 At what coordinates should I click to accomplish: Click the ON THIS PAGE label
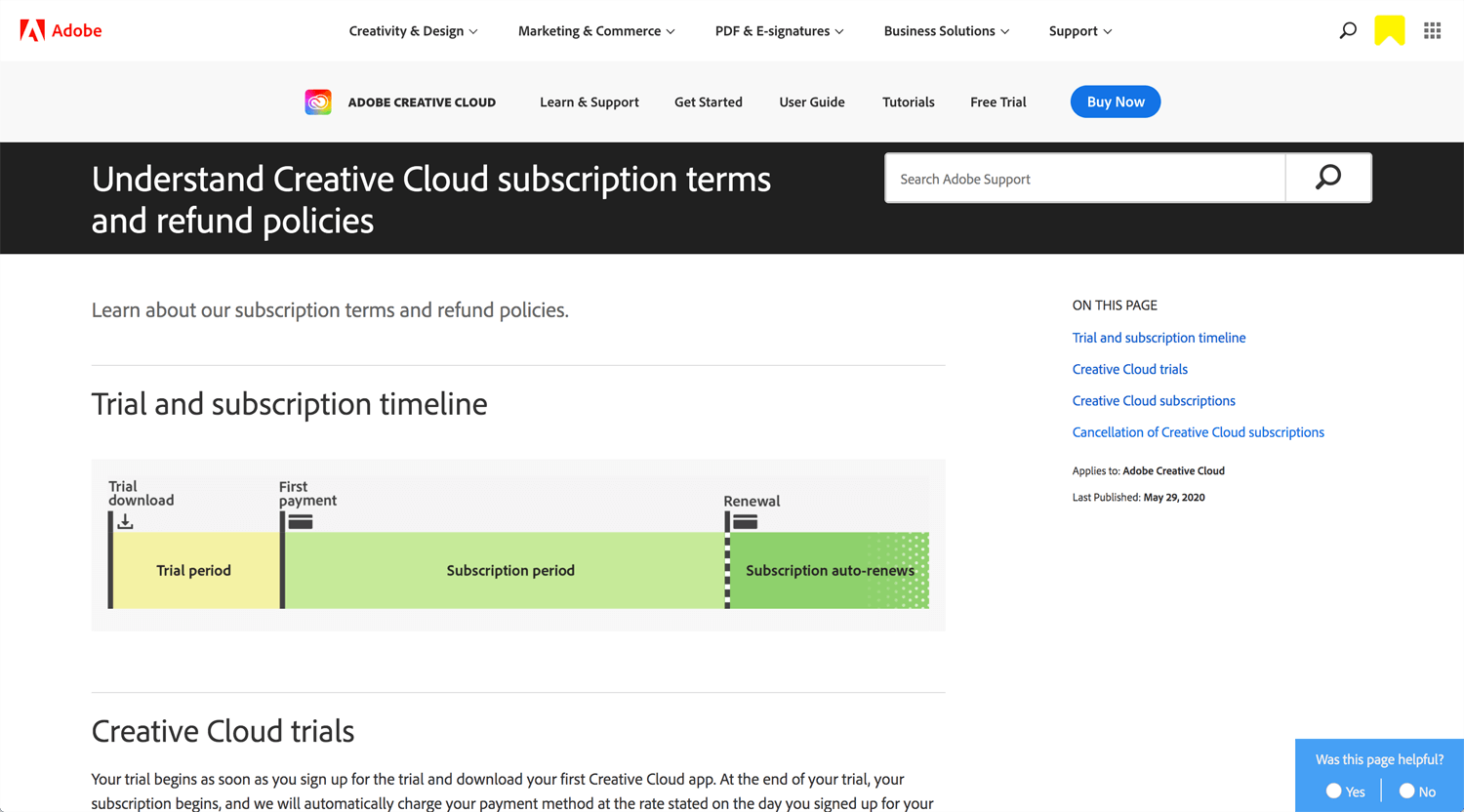click(1115, 304)
